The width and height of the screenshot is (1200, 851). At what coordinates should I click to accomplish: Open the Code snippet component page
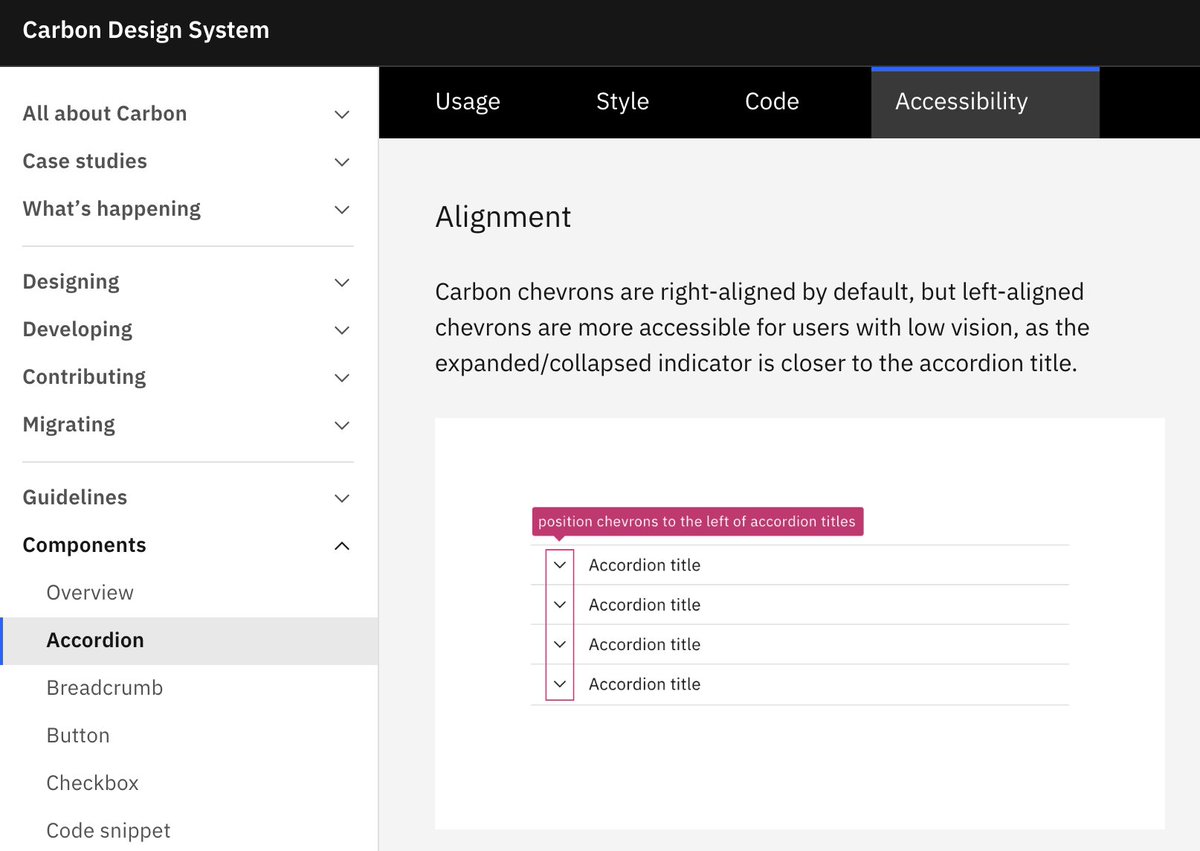(x=109, y=831)
